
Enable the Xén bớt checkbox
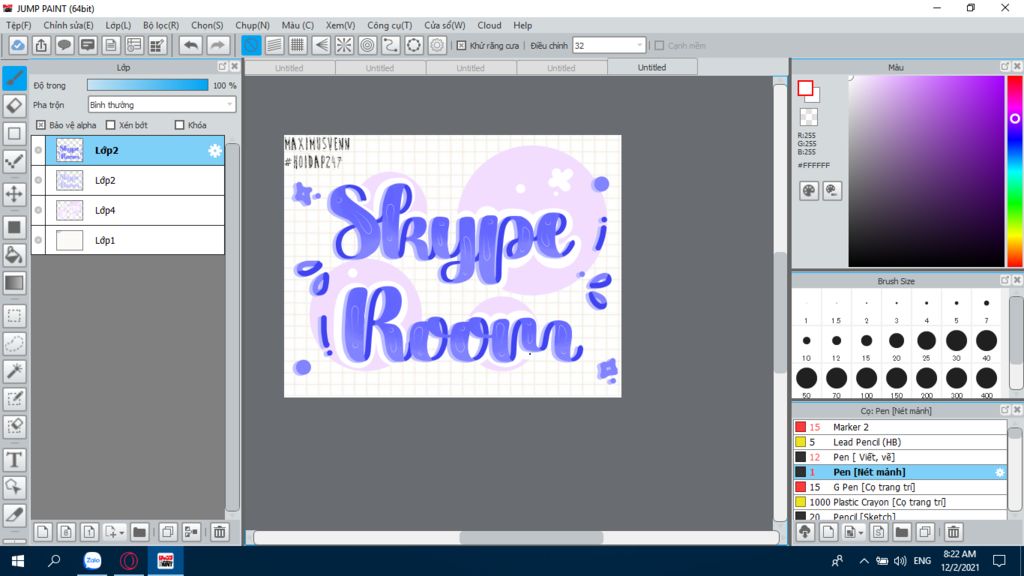(110, 125)
